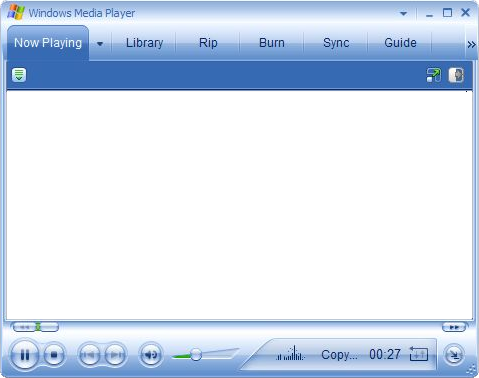Toggle the shuffle/repeat icon next to the time
The image size is (479, 378).
(x=419, y=354)
